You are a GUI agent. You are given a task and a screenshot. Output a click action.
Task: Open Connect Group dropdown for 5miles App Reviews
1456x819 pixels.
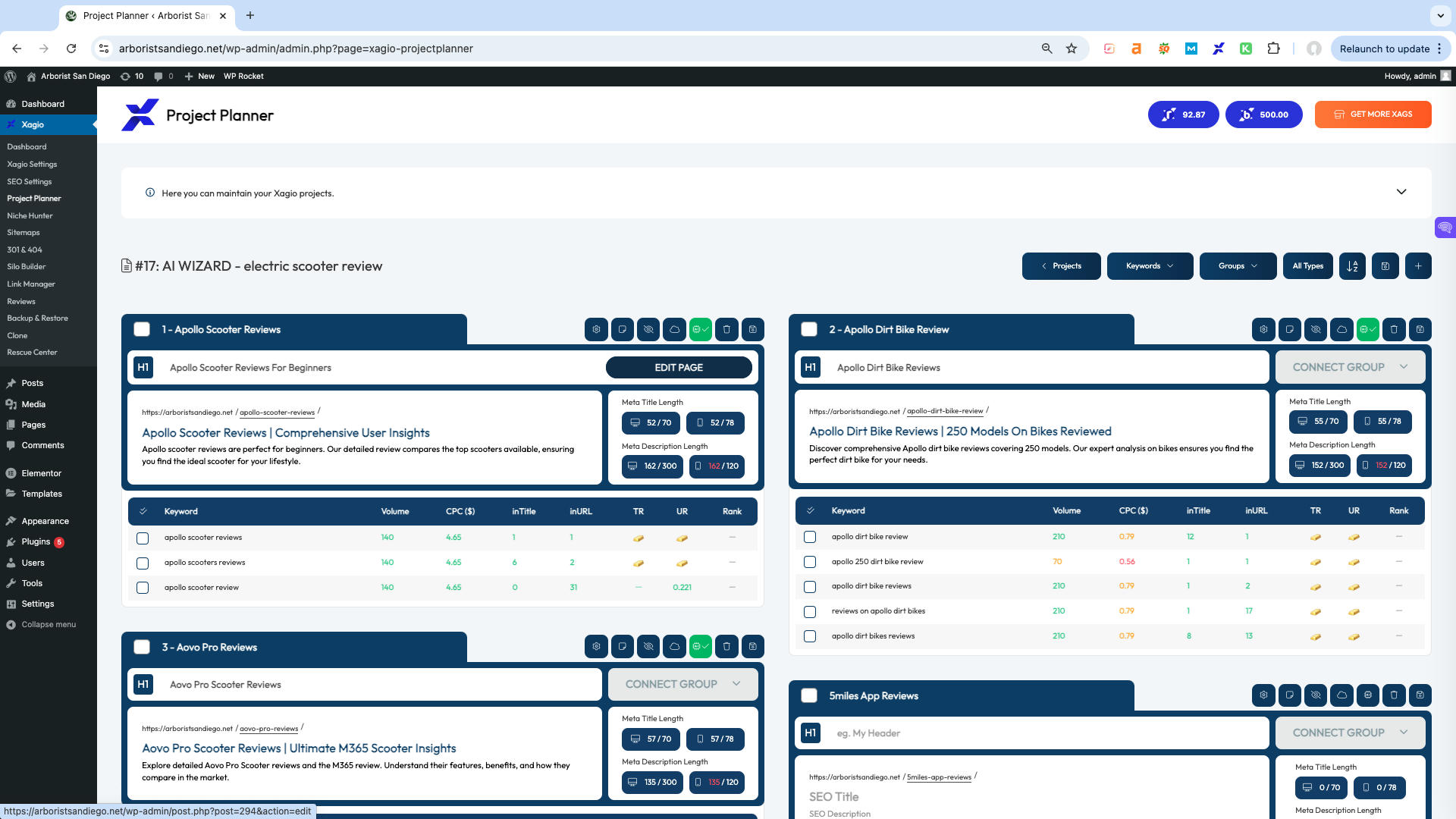point(1350,733)
